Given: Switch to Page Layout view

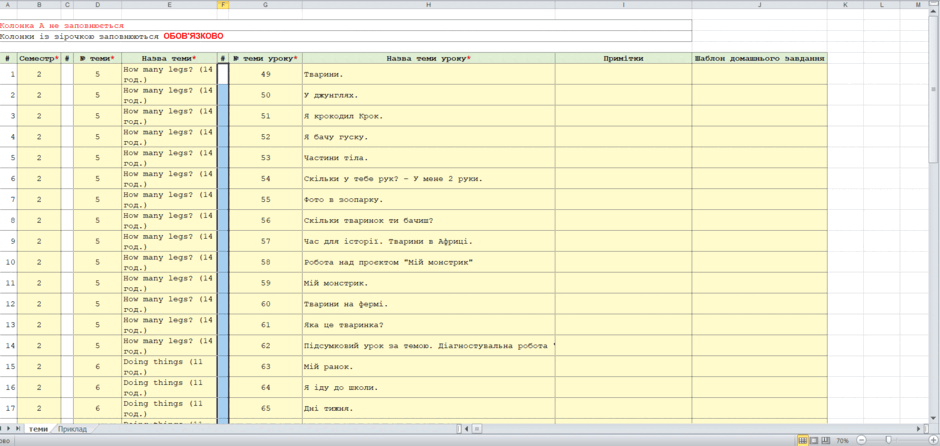Looking at the screenshot, I should point(814,441).
